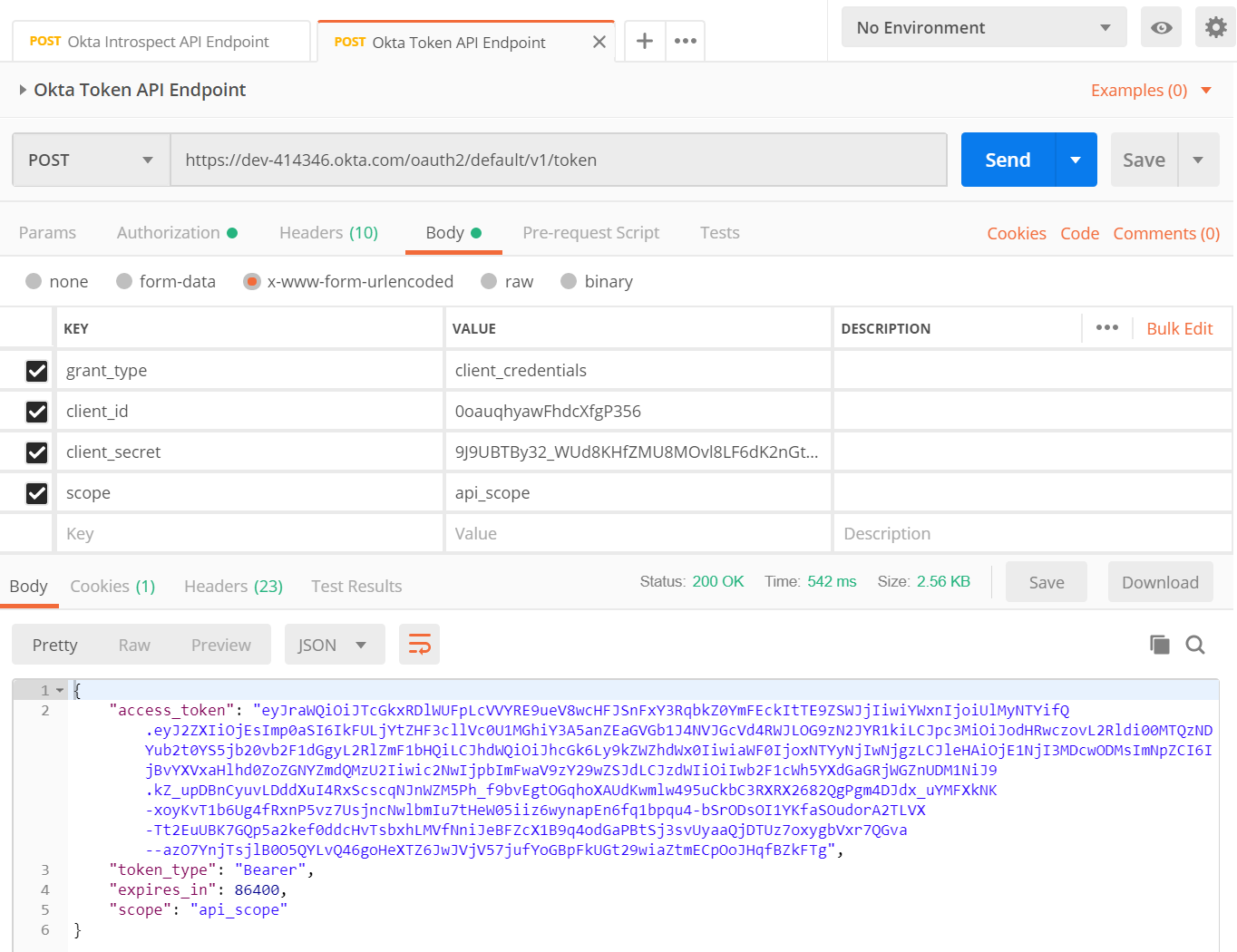Open a new request tab with plus icon
The image size is (1237, 952).
pyautogui.click(x=644, y=42)
